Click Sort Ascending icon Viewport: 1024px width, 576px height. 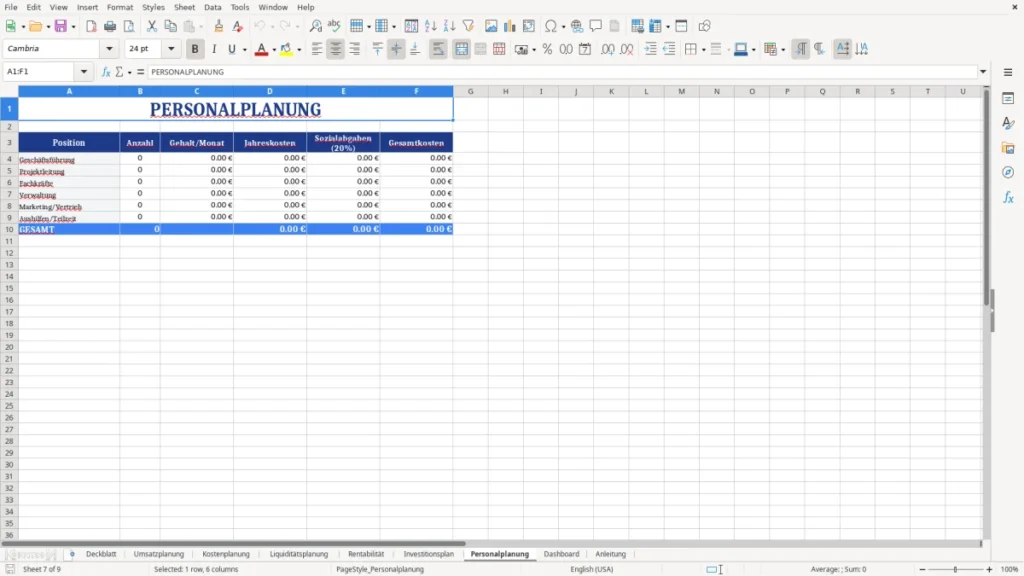(430, 26)
